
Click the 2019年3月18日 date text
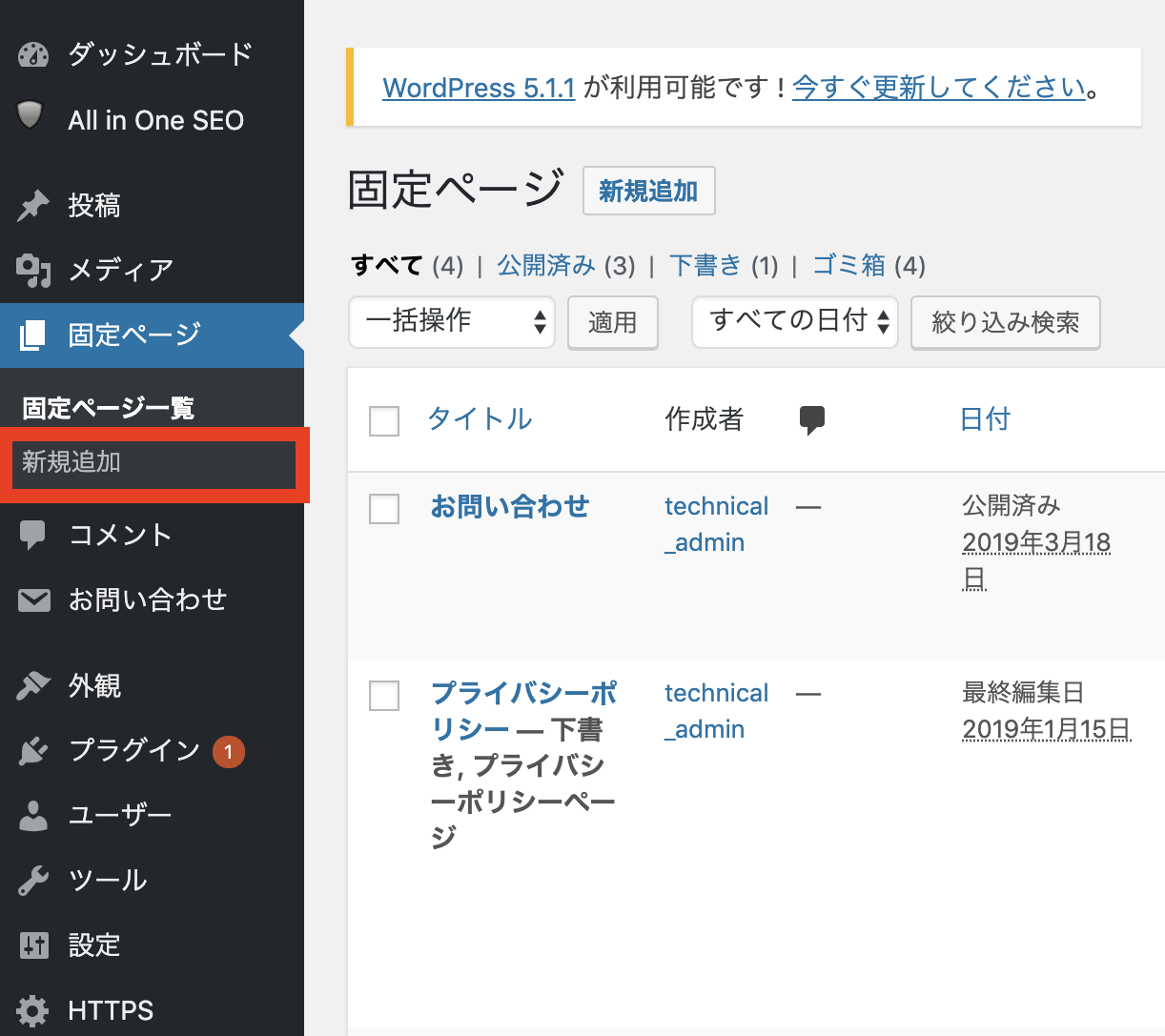coord(1036,560)
